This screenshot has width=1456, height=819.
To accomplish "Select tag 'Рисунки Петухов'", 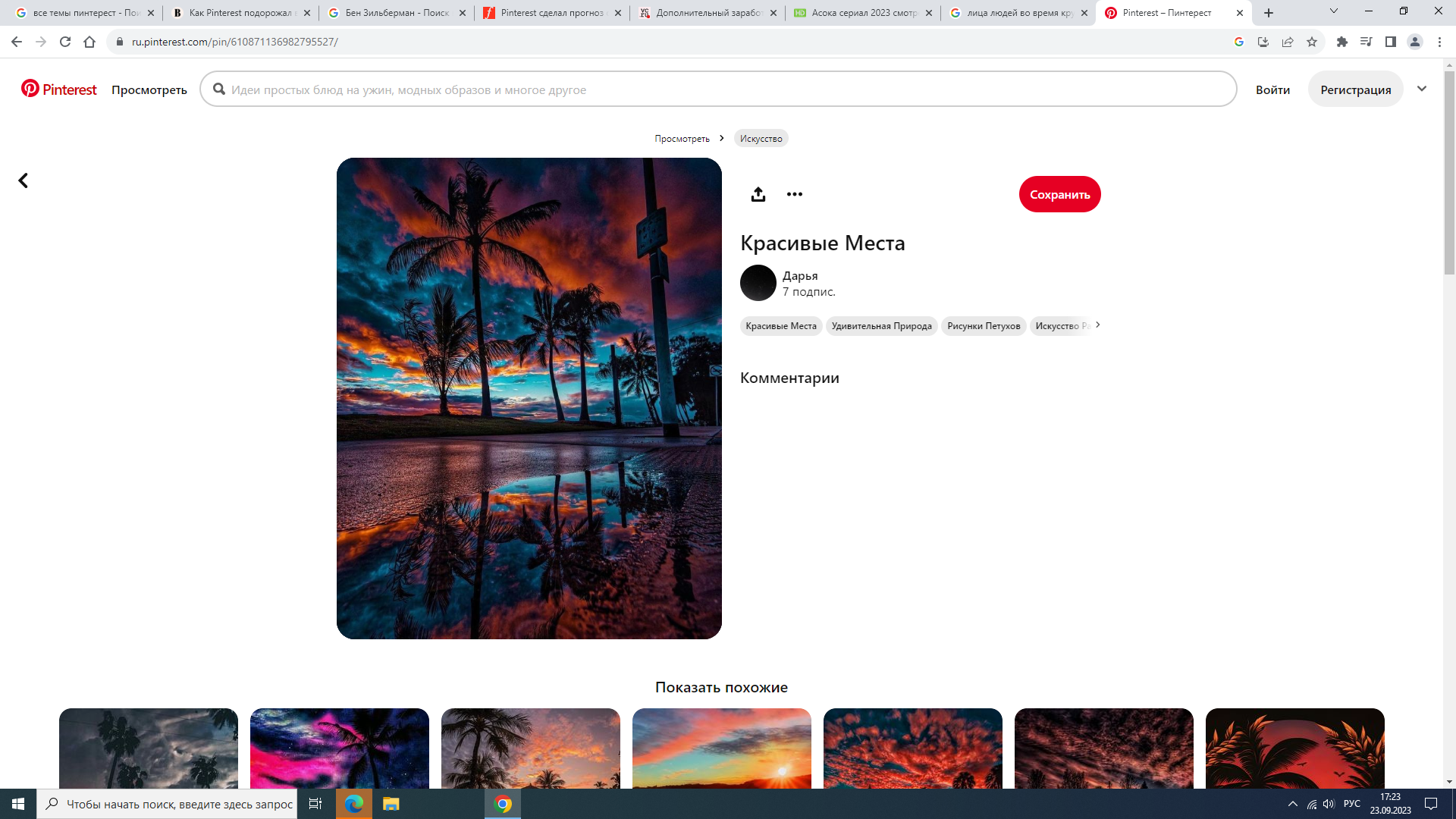I will coord(984,326).
